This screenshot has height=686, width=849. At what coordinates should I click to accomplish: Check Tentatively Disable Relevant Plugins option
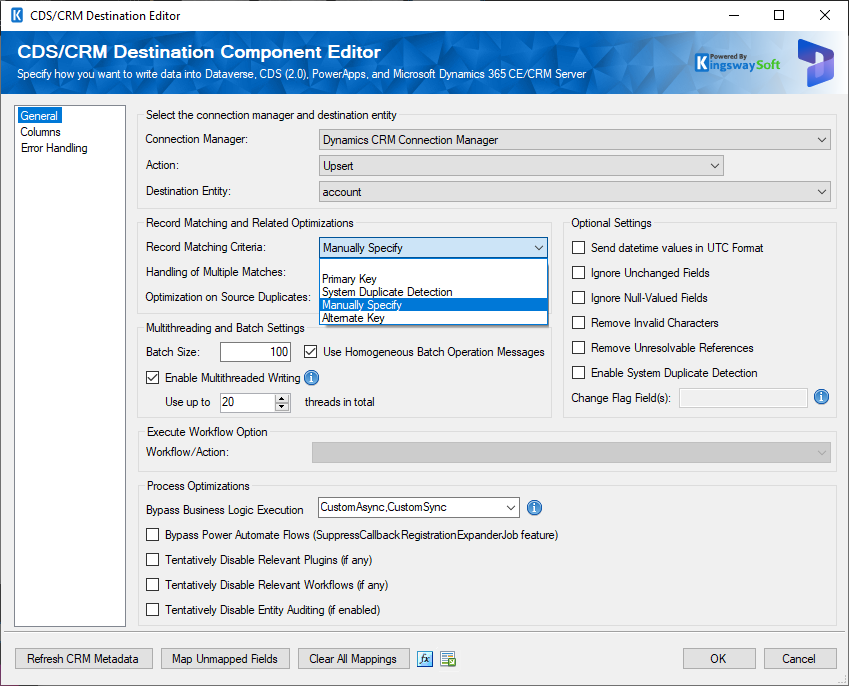pos(152,560)
